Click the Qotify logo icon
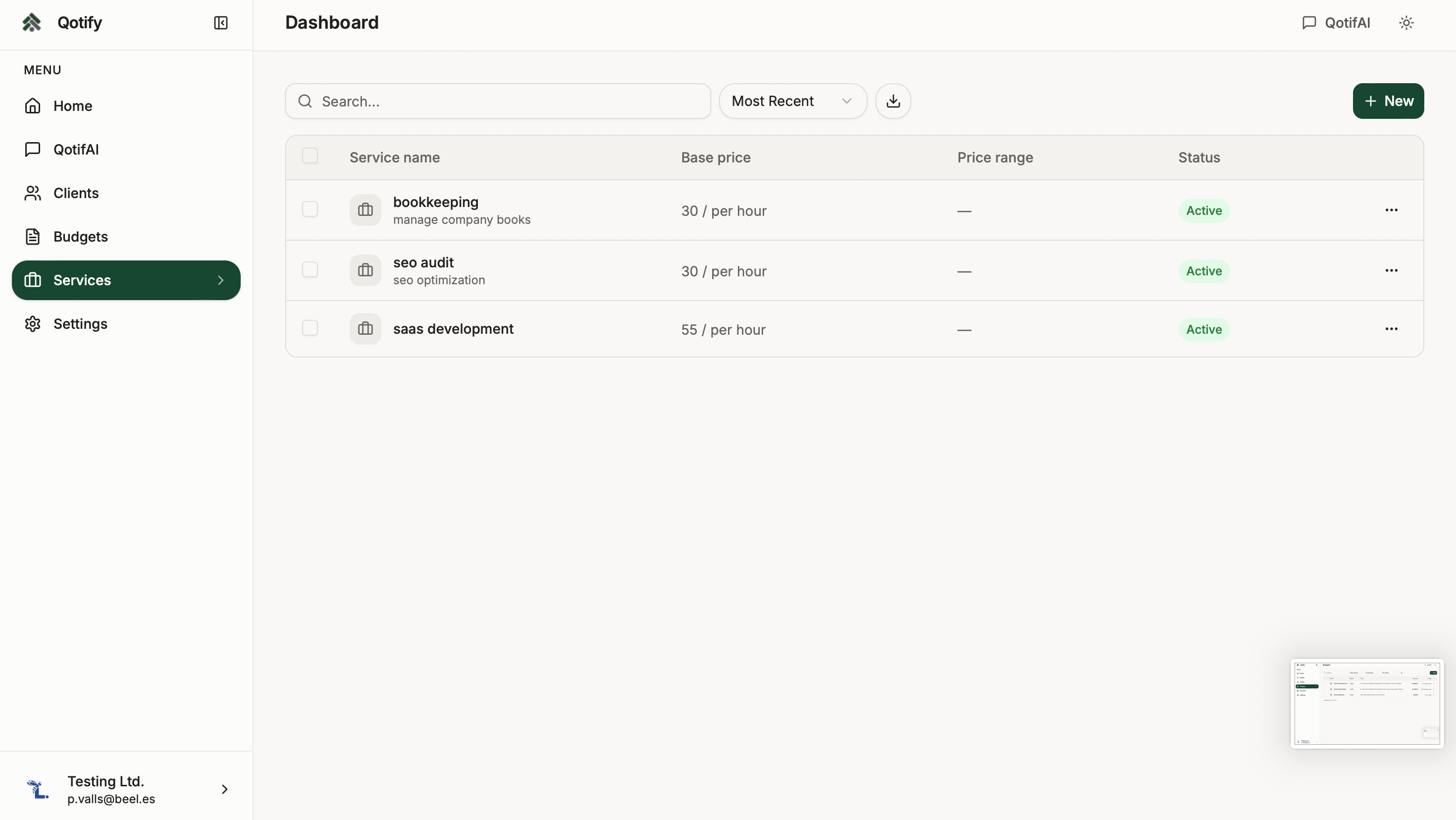Viewport: 1456px width, 820px height. [x=32, y=22]
